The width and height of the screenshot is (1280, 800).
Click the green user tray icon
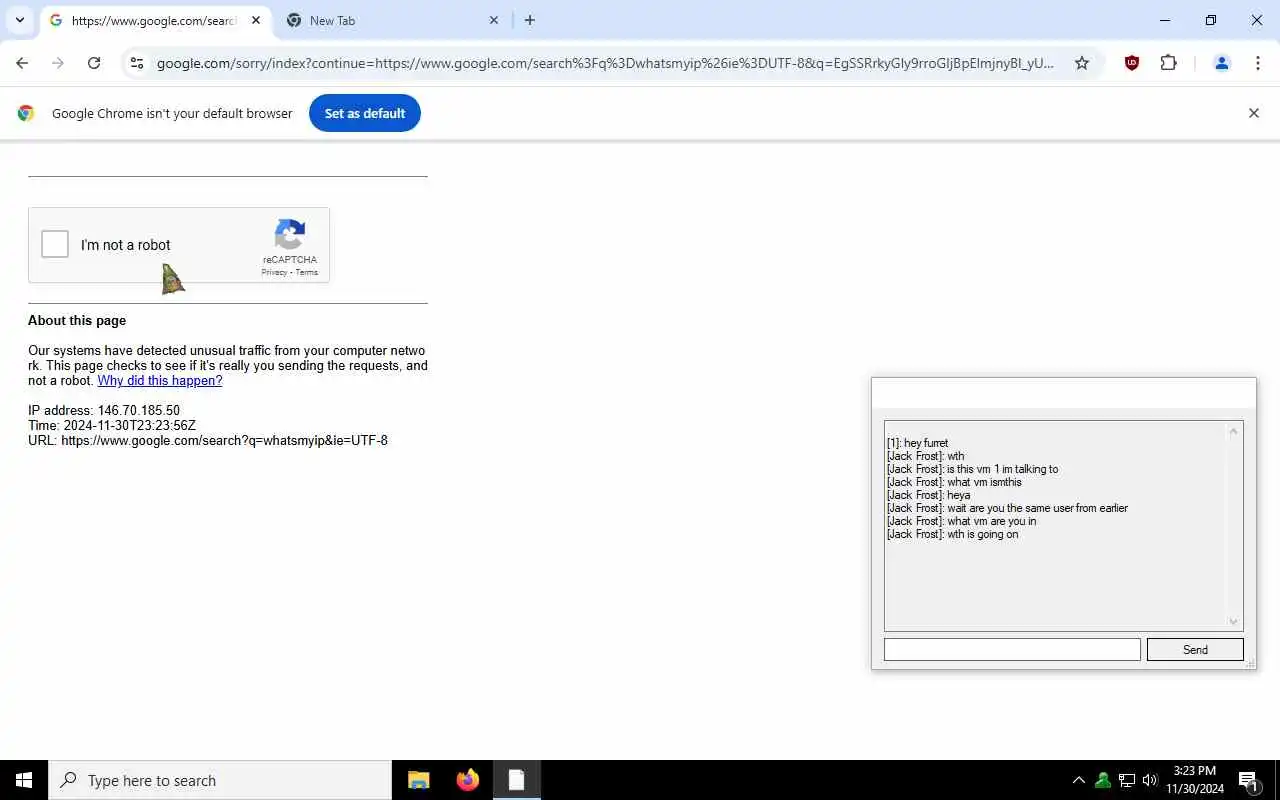click(x=1103, y=780)
